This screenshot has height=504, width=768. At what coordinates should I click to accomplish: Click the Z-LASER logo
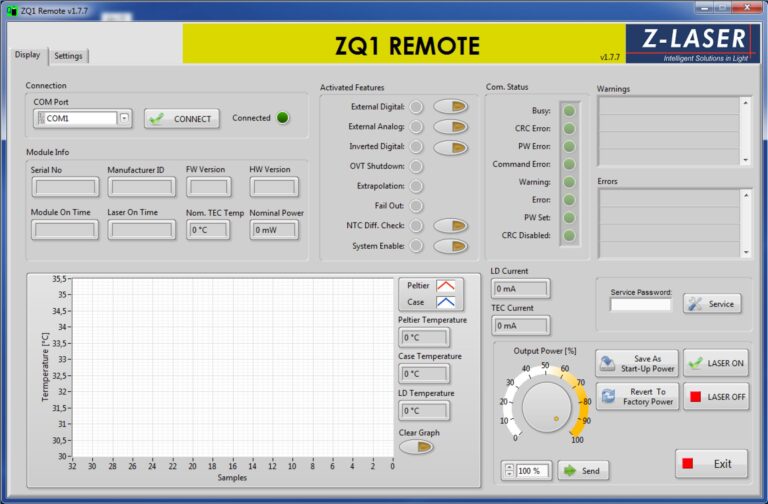pyautogui.click(x=693, y=44)
